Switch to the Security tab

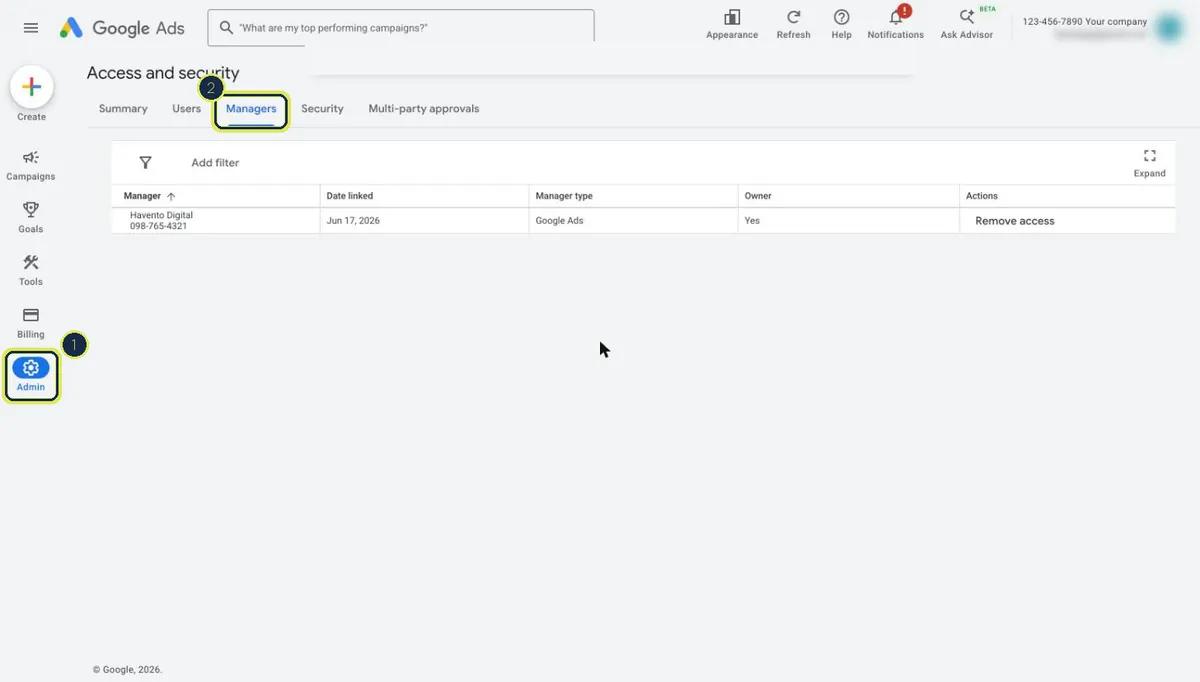tap(322, 109)
